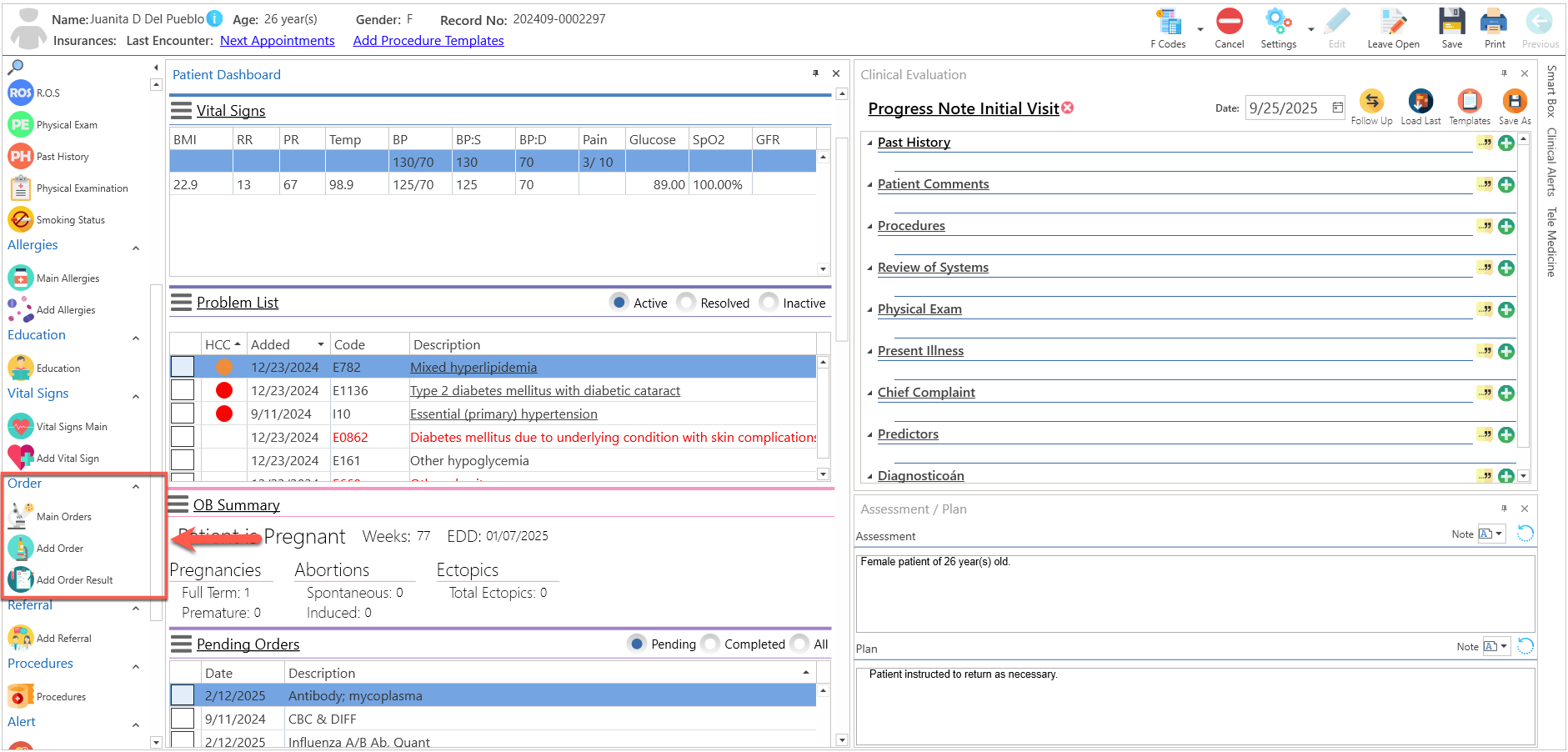Open Physical Examination clipboard item
The width and height of the screenshot is (1568, 752).
(68, 188)
